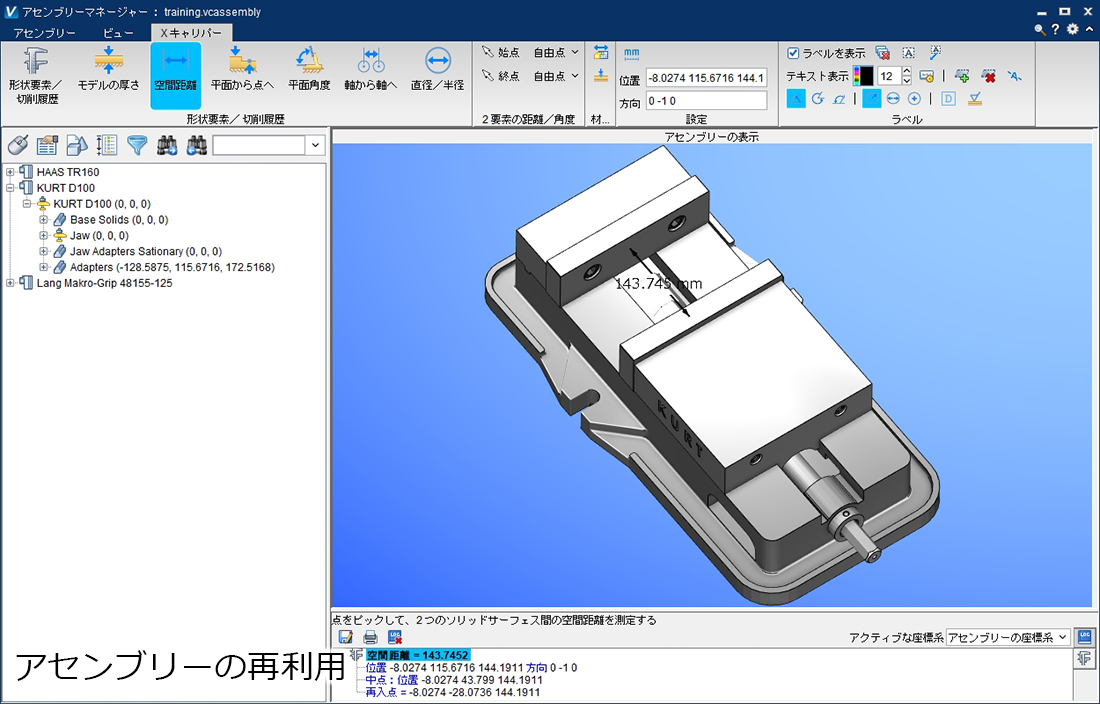Viewport: 1100px width, 704px height.
Task: Activate the 平面角度 tool
Action: [309, 70]
